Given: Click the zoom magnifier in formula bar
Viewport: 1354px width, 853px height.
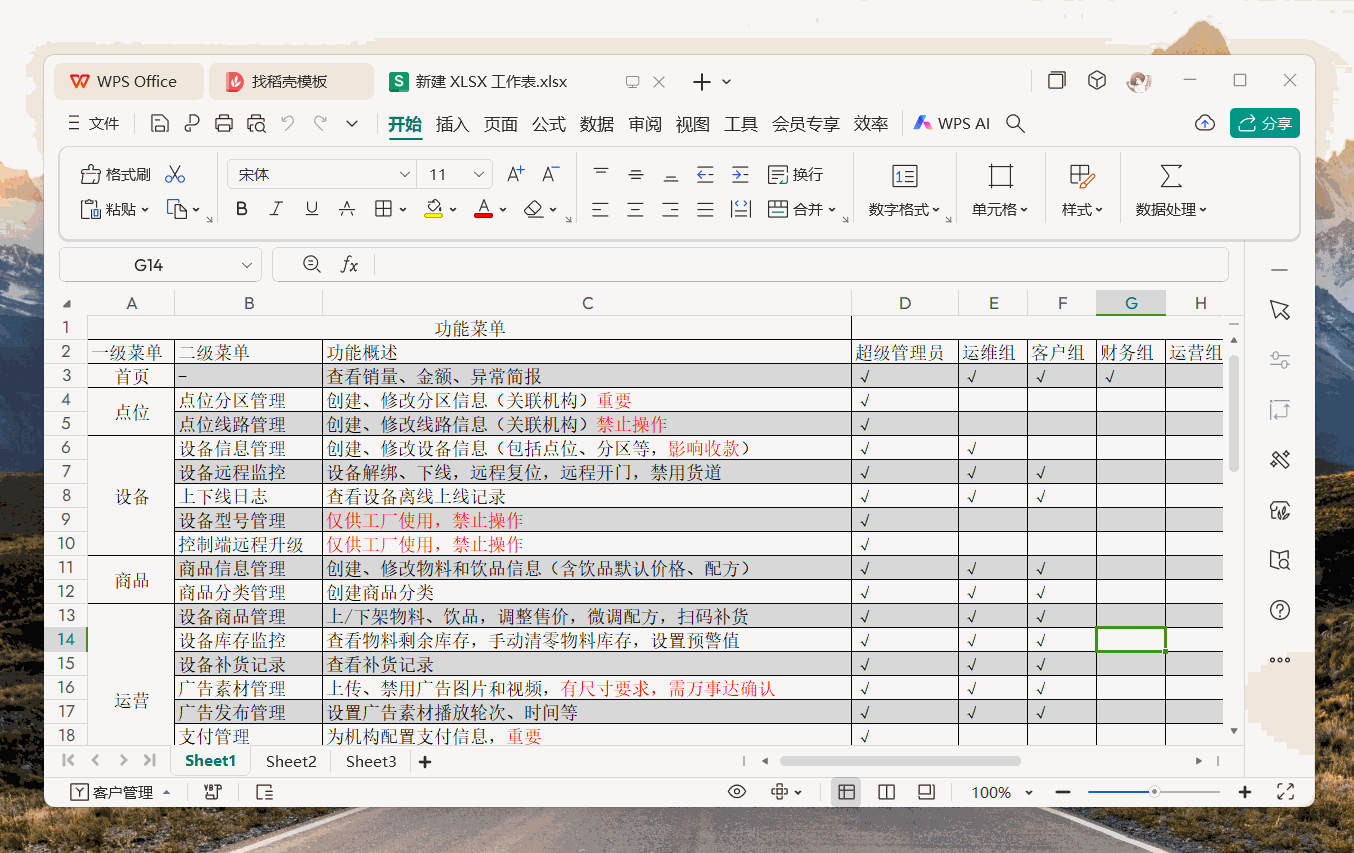Looking at the screenshot, I should (312, 264).
